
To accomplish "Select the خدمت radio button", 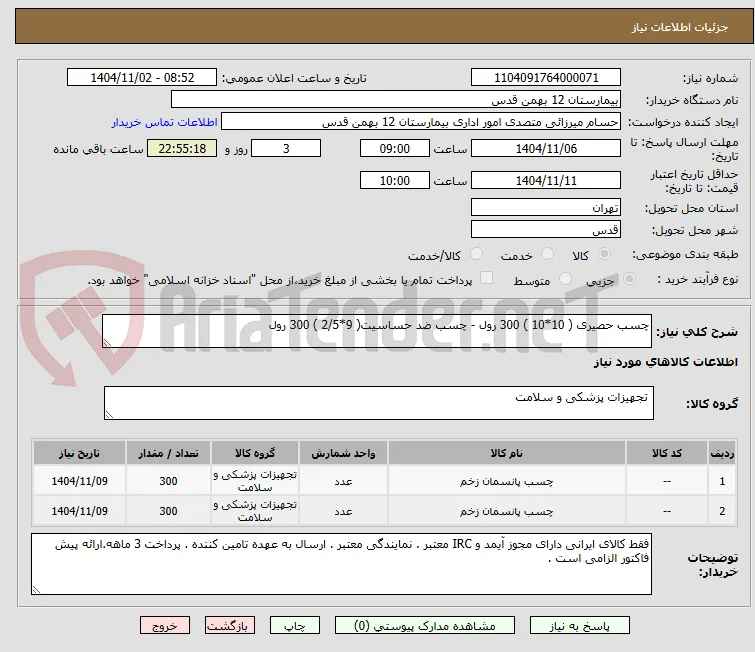I will (x=547, y=254).
